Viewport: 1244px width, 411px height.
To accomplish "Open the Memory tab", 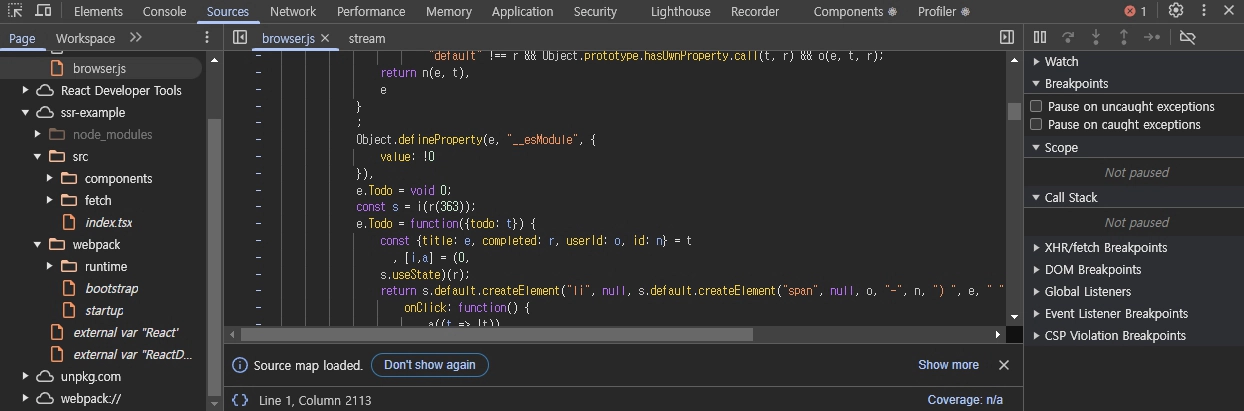I will [448, 11].
